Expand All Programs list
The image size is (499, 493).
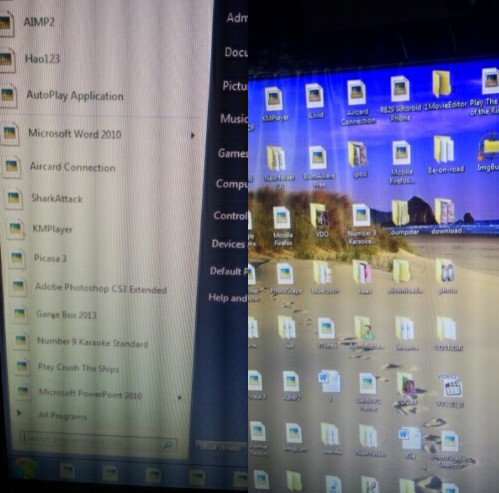click(62, 416)
